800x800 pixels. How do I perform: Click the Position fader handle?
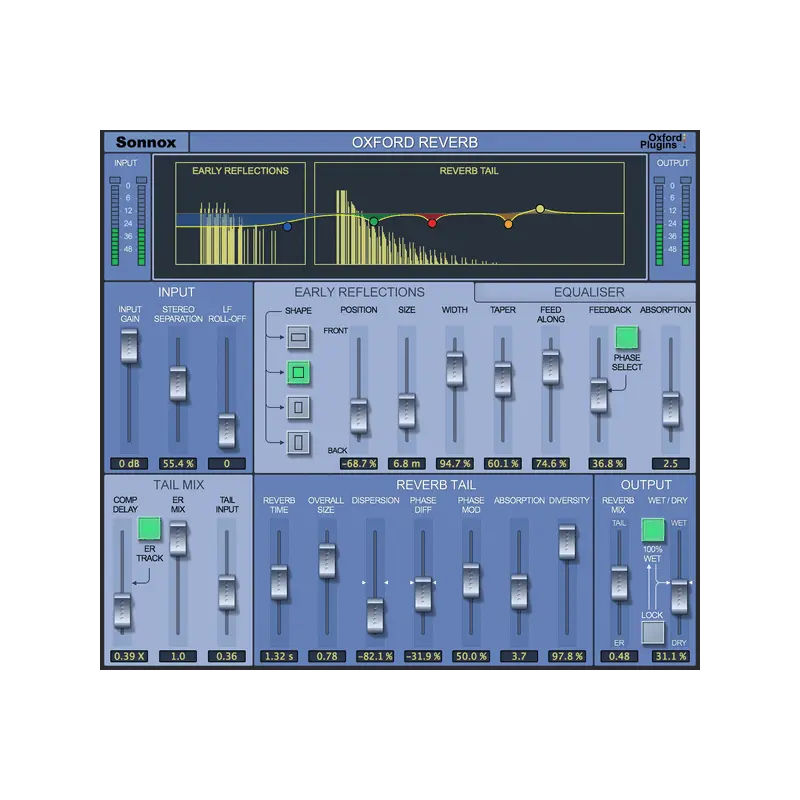click(359, 416)
